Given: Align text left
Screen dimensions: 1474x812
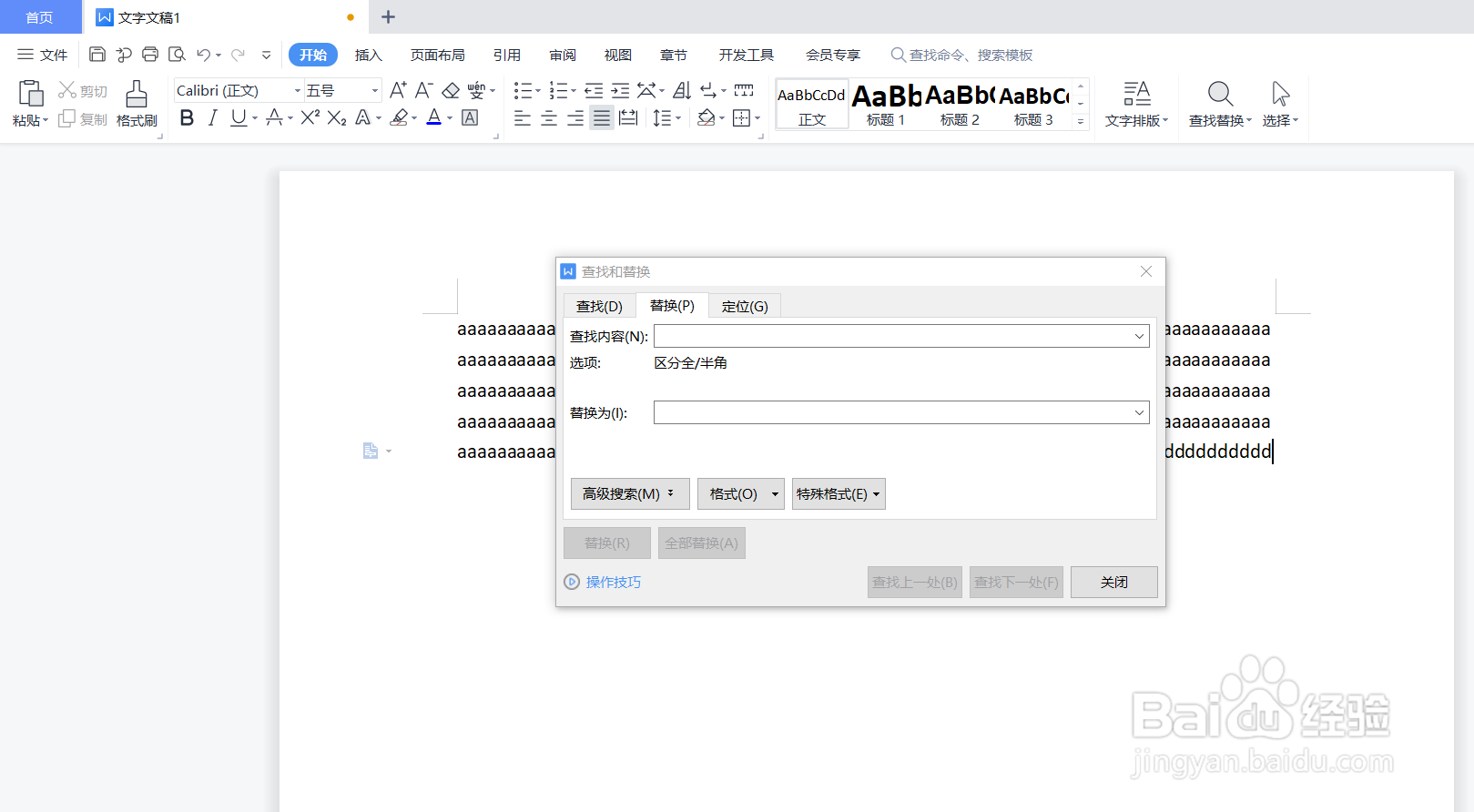Looking at the screenshot, I should [x=523, y=118].
